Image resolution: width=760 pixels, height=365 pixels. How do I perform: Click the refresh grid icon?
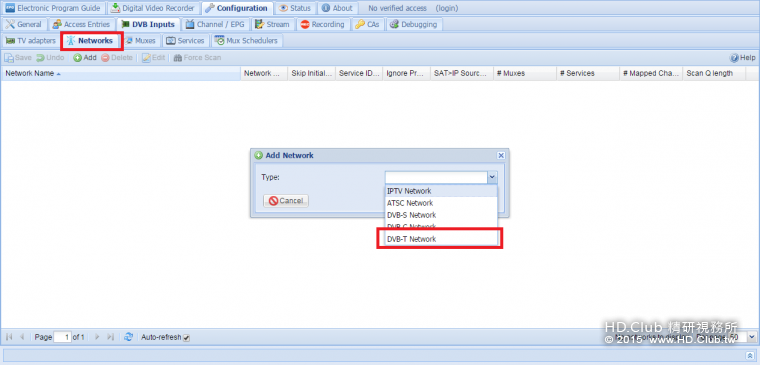tap(128, 337)
